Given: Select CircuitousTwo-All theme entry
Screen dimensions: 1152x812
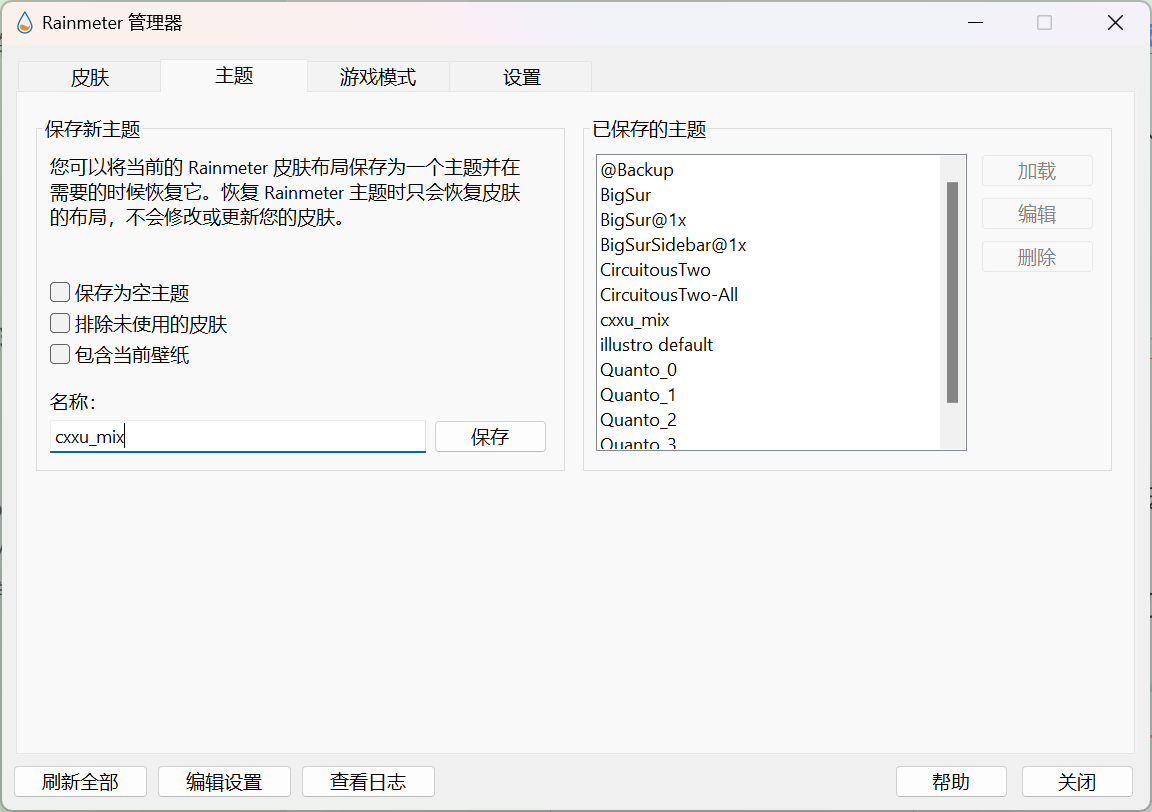Looking at the screenshot, I should pyautogui.click(x=768, y=295).
